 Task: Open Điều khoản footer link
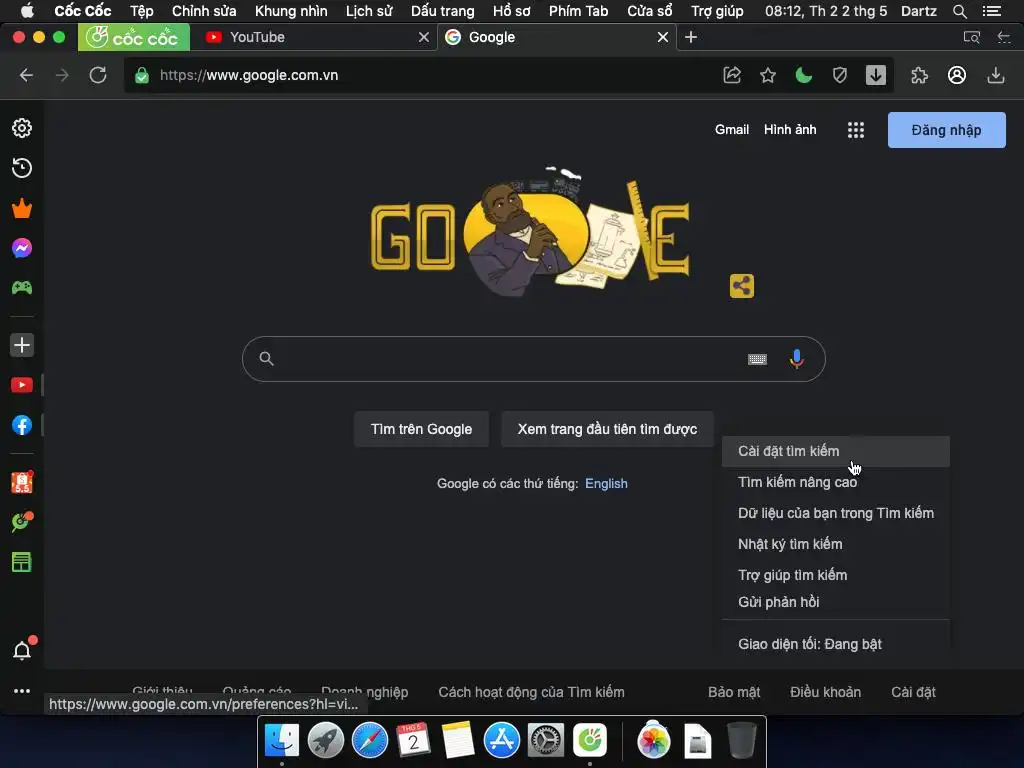point(825,692)
